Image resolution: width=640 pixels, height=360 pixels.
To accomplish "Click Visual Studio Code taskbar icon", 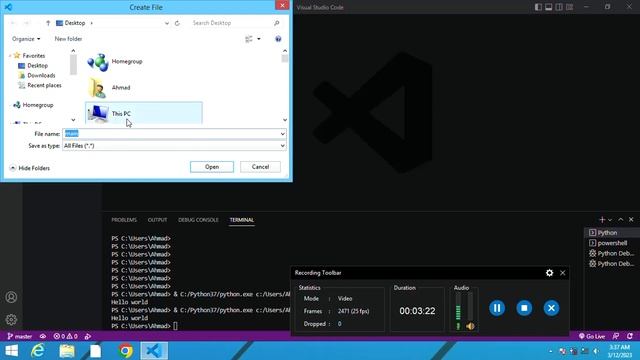I will click(x=154, y=351).
